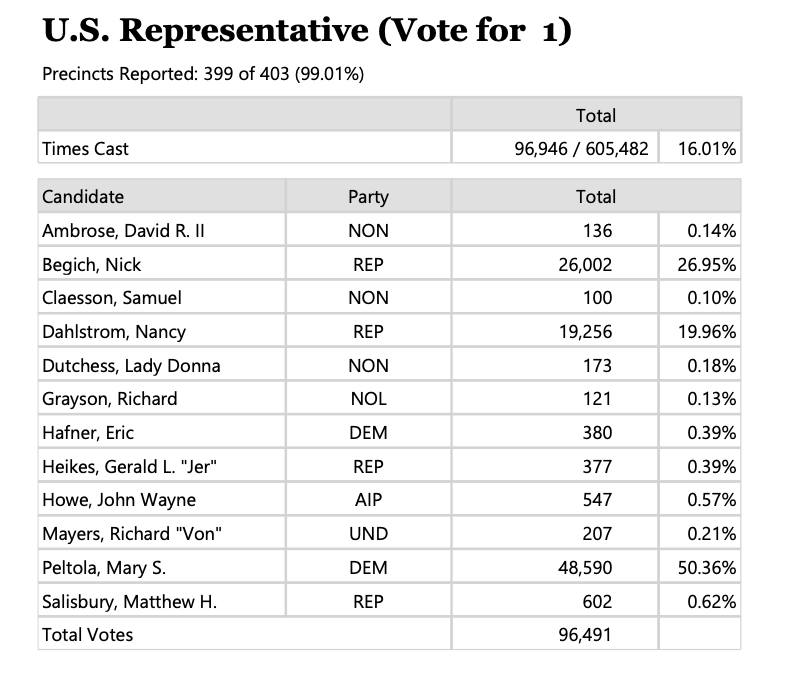Click the Total Votes row label
This screenshot has width=788, height=686.
point(88,634)
